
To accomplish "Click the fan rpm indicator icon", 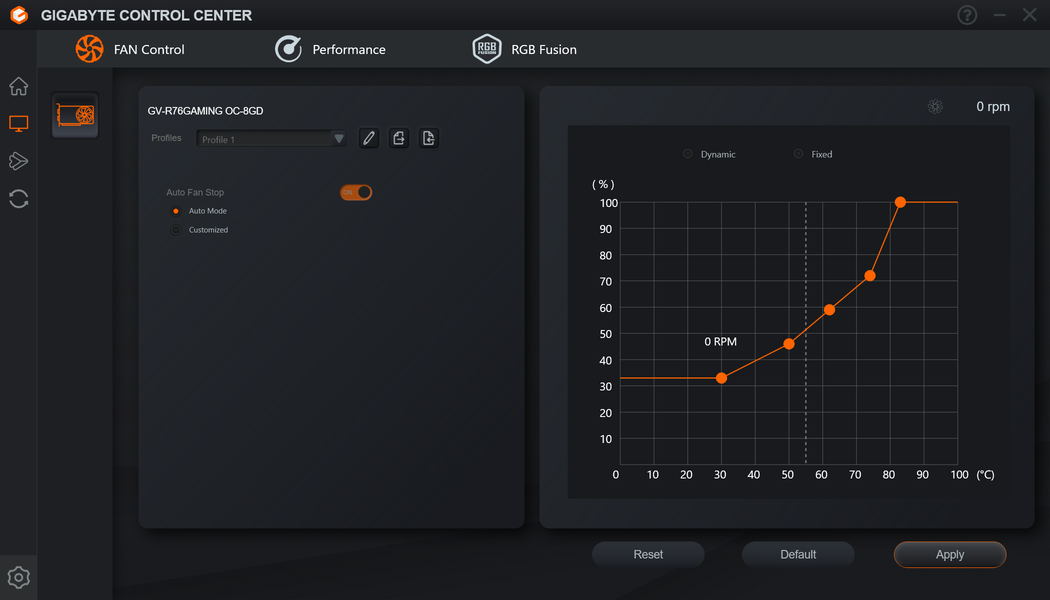I will [x=935, y=106].
